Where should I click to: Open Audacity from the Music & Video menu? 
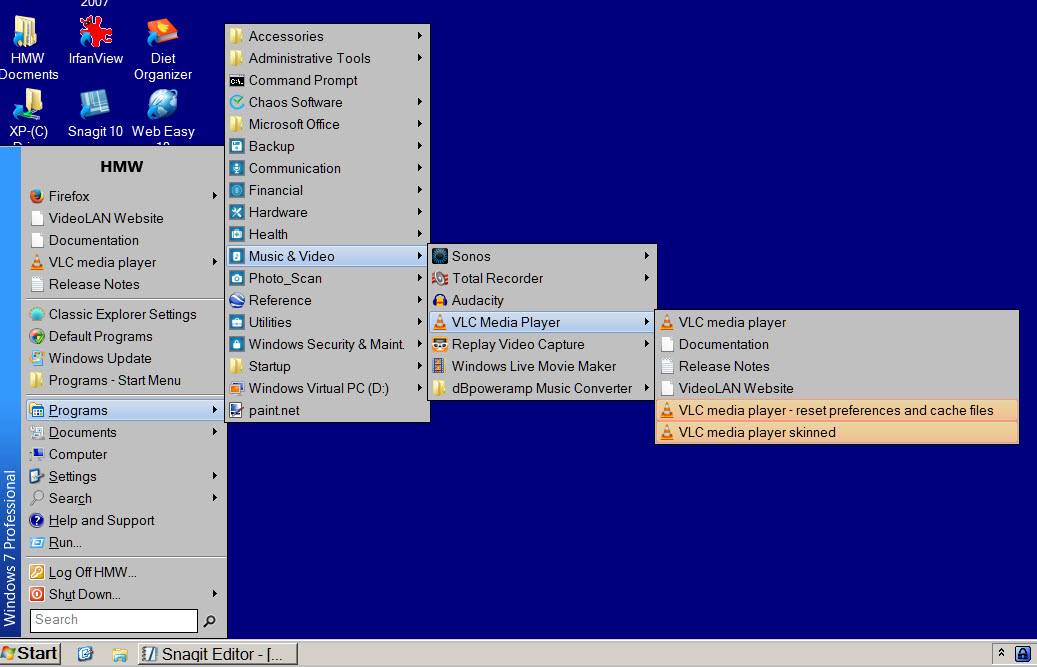click(480, 300)
